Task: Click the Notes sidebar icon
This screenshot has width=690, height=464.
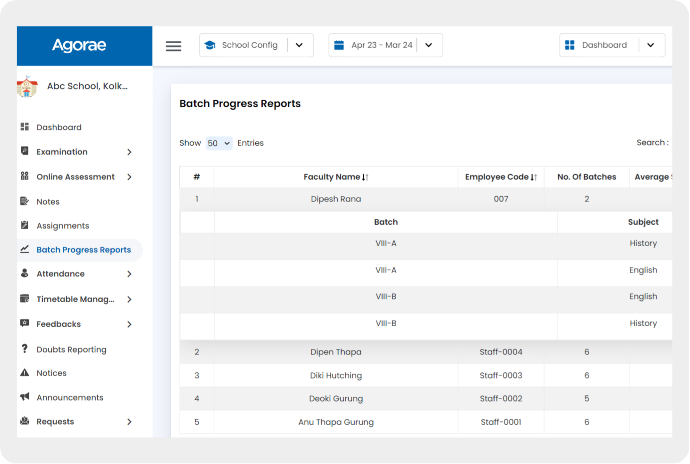Action: tap(25, 201)
